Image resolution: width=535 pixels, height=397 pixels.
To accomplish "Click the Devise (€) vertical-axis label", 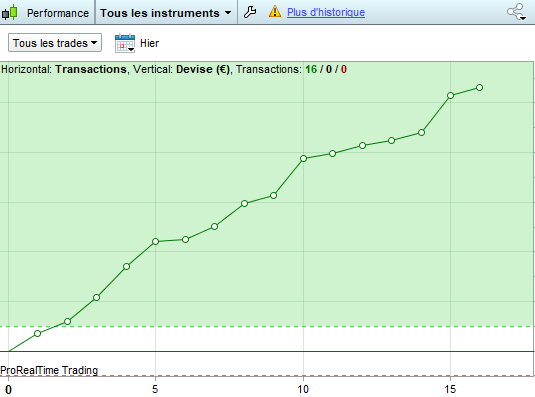I will 203,69.
